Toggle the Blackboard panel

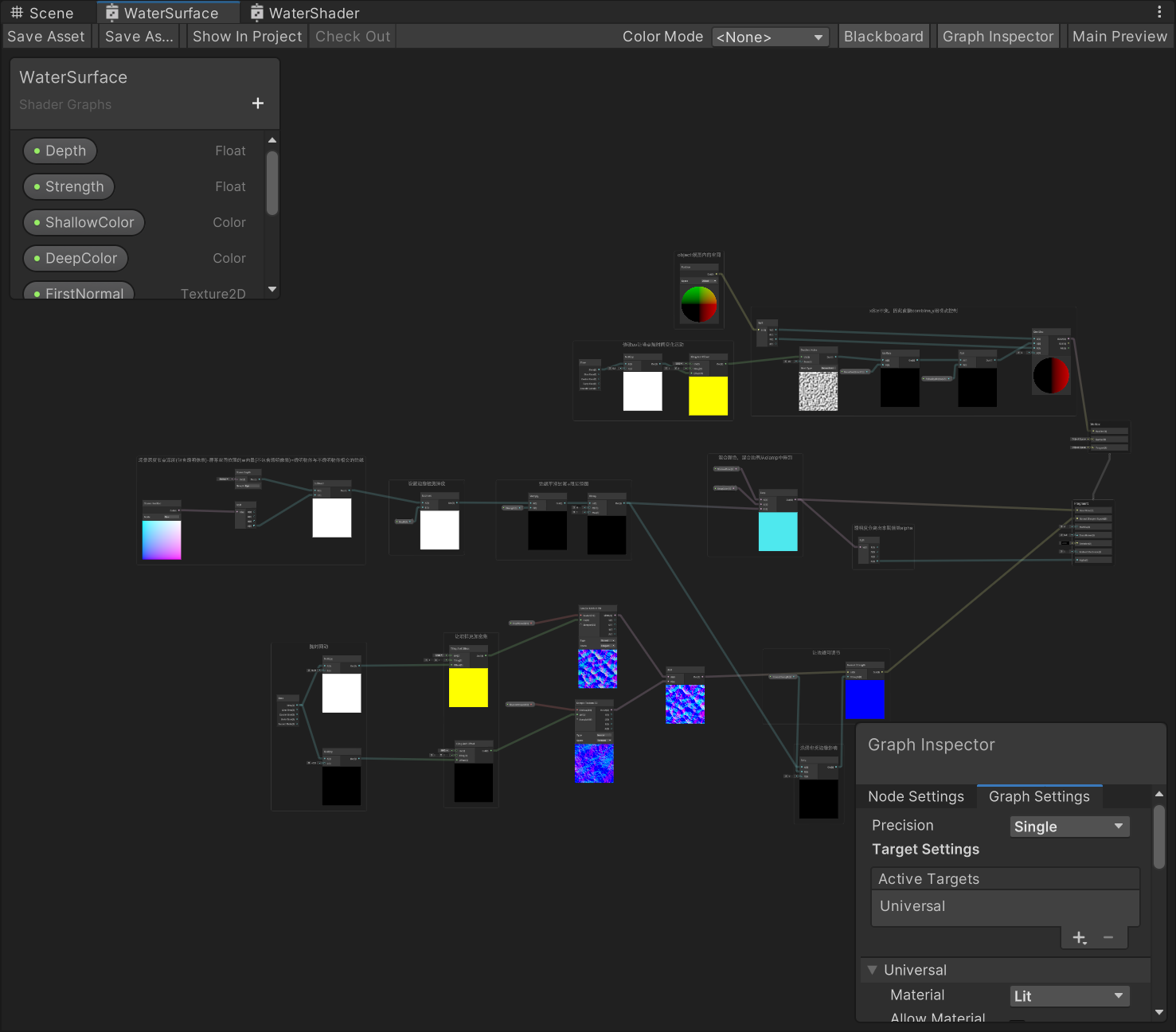click(884, 37)
